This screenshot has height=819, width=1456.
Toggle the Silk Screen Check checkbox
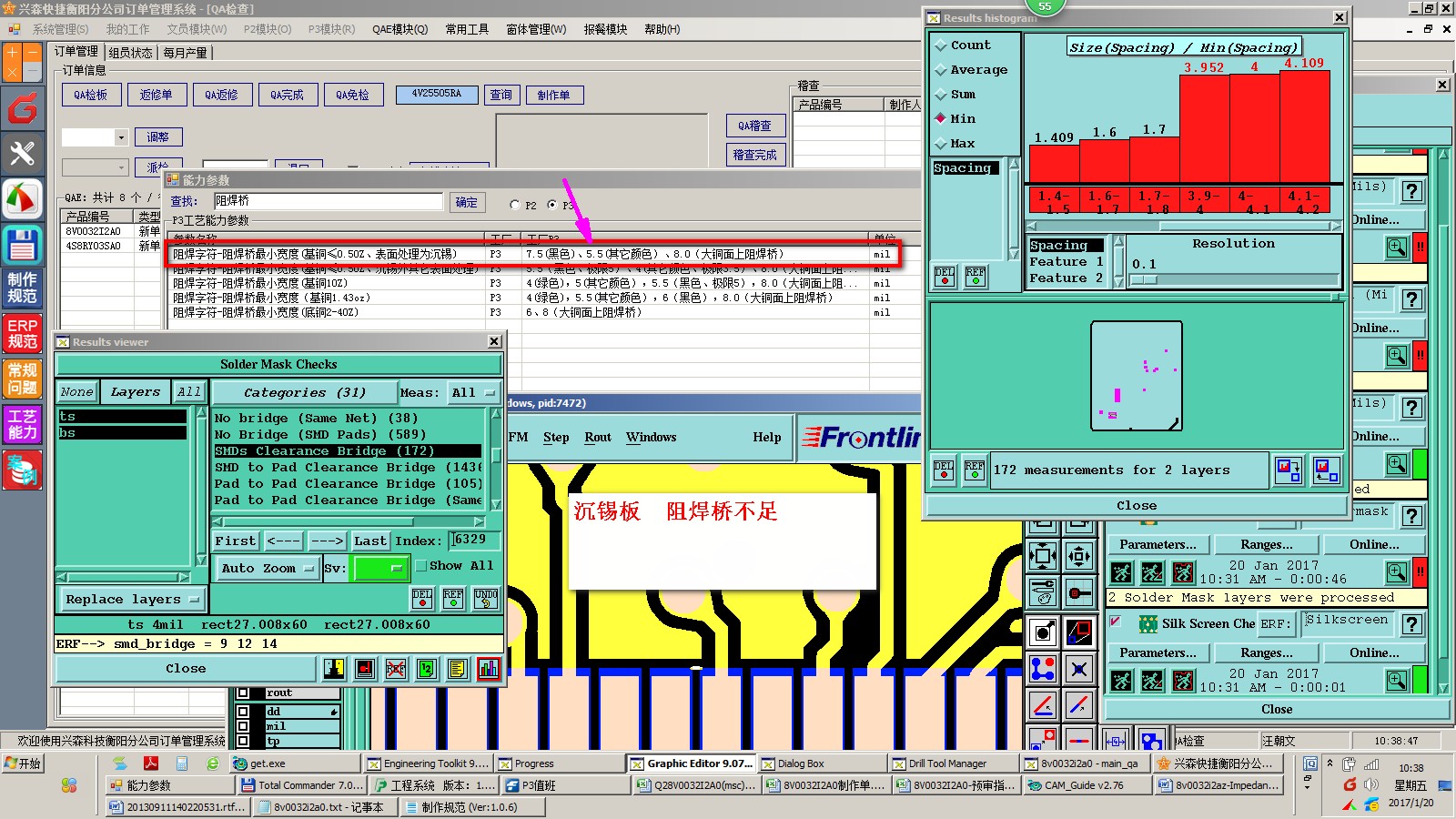1115,622
